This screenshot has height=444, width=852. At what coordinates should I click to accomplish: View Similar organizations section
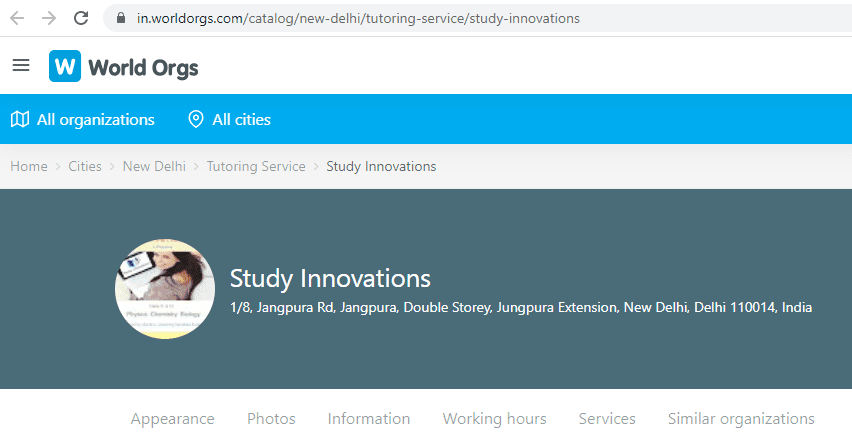pyautogui.click(x=741, y=419)
